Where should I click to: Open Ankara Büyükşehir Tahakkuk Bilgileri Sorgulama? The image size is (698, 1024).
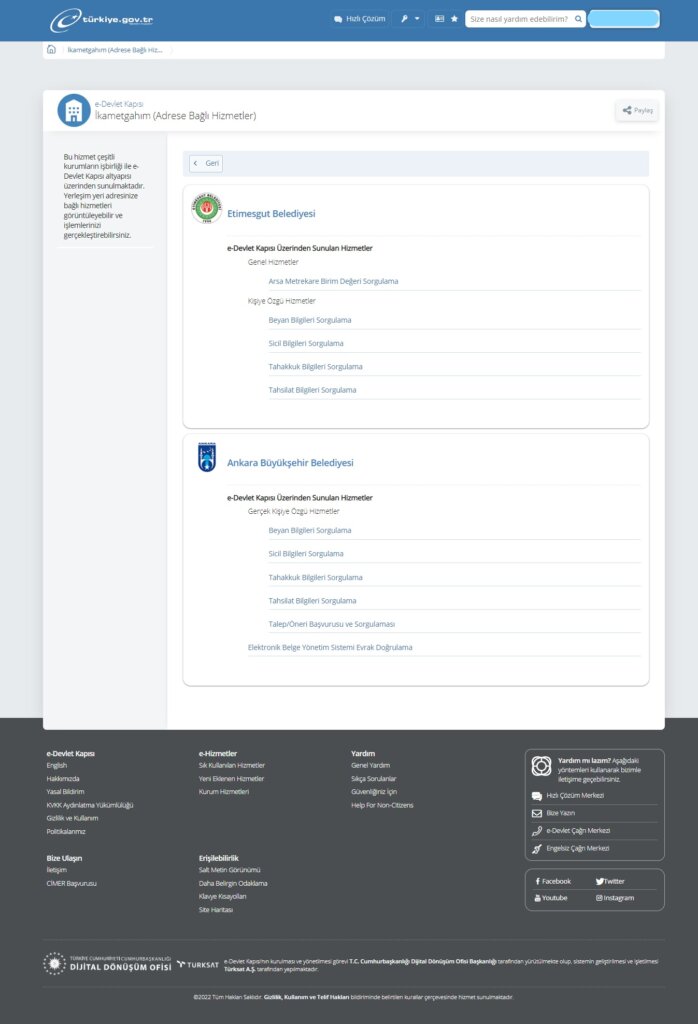click(315, 577)
